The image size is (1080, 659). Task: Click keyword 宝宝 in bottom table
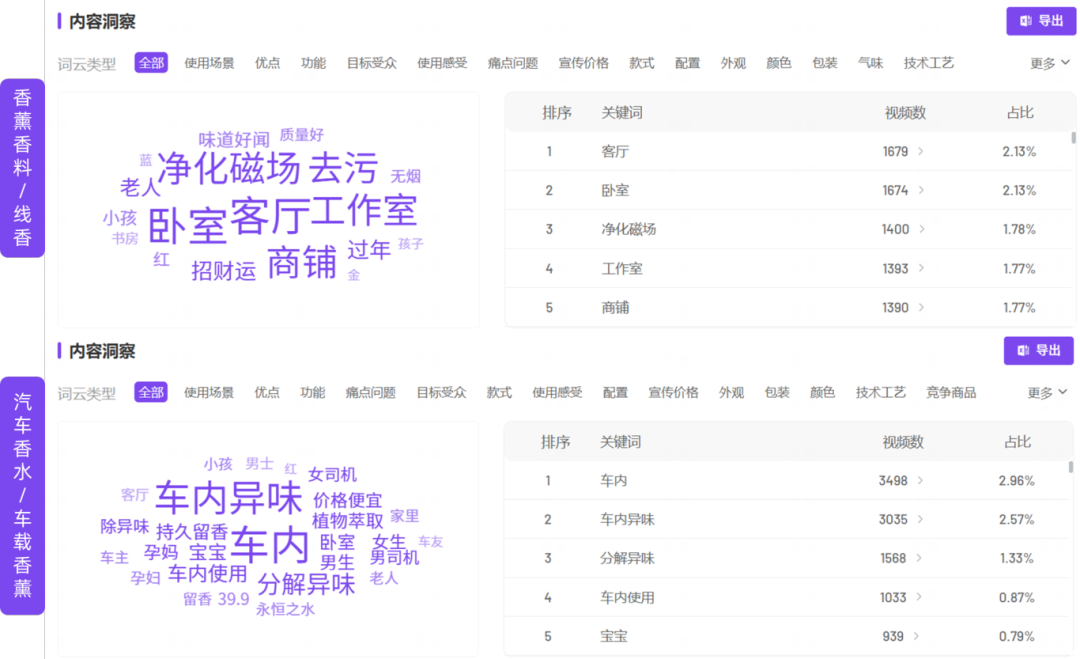point(613,636)
